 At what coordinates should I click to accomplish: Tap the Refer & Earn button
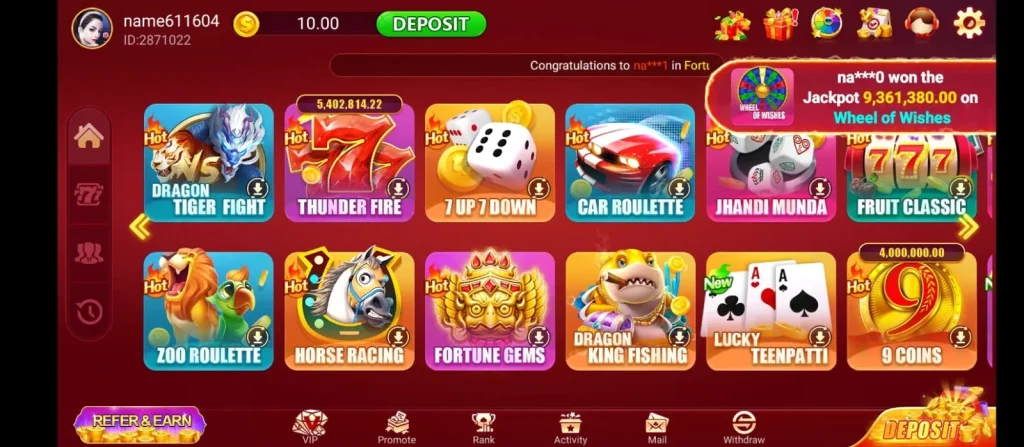point(140,425)
